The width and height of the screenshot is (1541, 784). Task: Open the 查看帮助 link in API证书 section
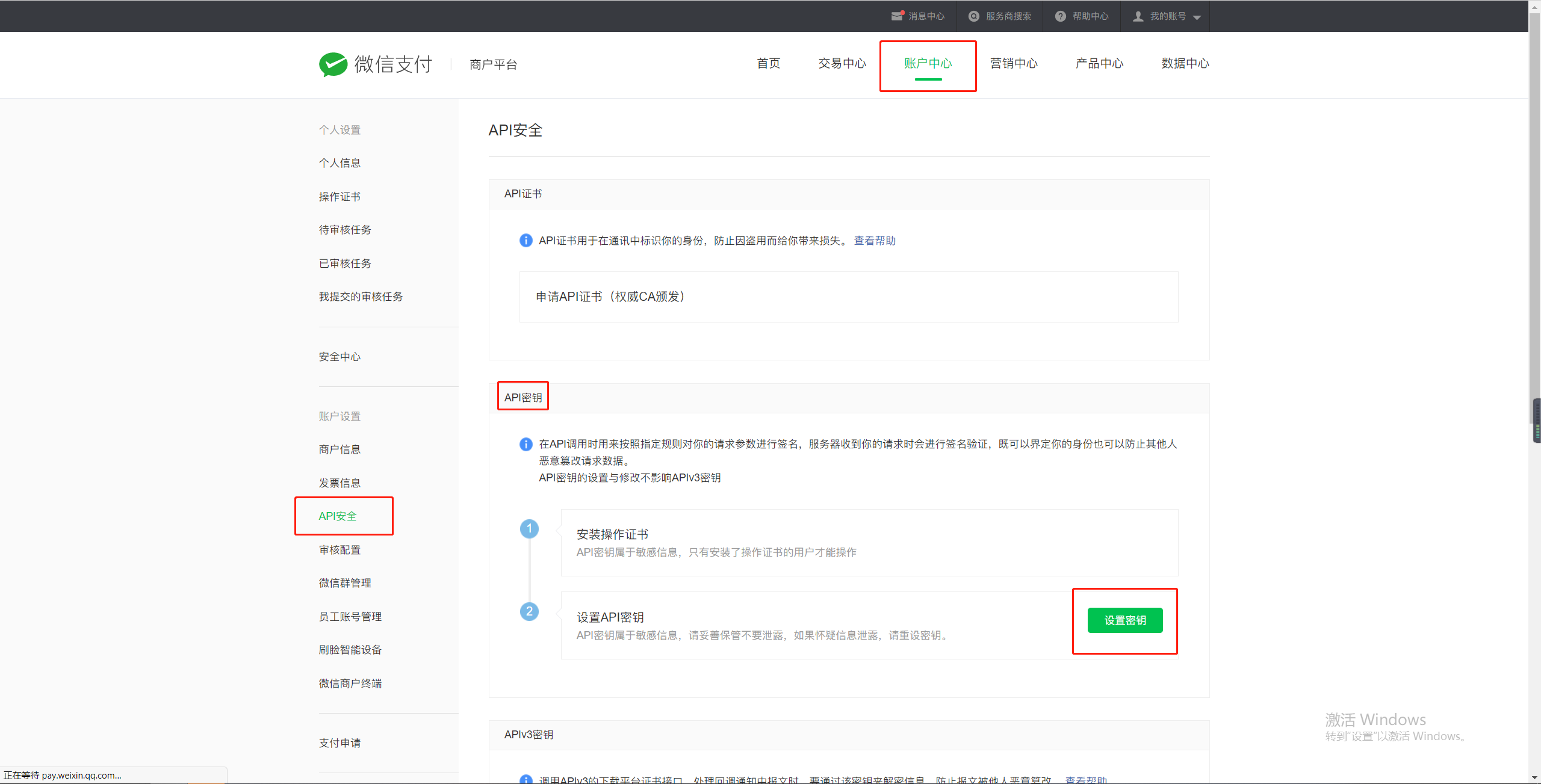[875, 241]
